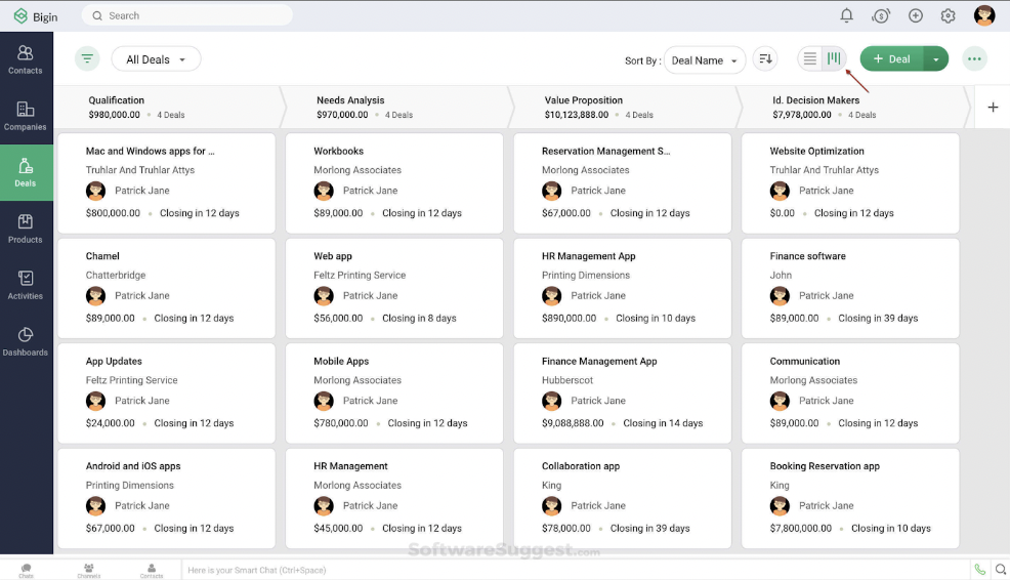The height and width of the screenshot is (580, 1010).
Task: Open the All Deals dropdown
Action: (156, 60)
